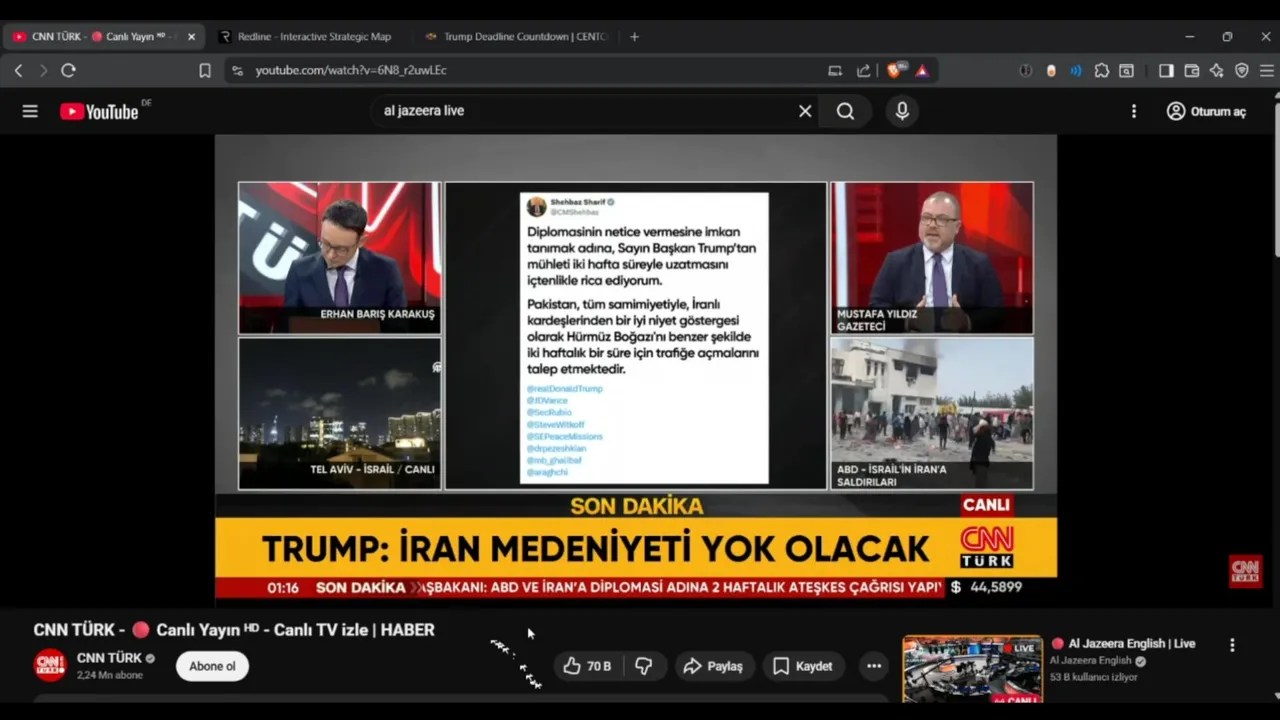Open the browser main hamburger menu
This screenshot has width=1280, height=720.
[x=1266, y=70]
